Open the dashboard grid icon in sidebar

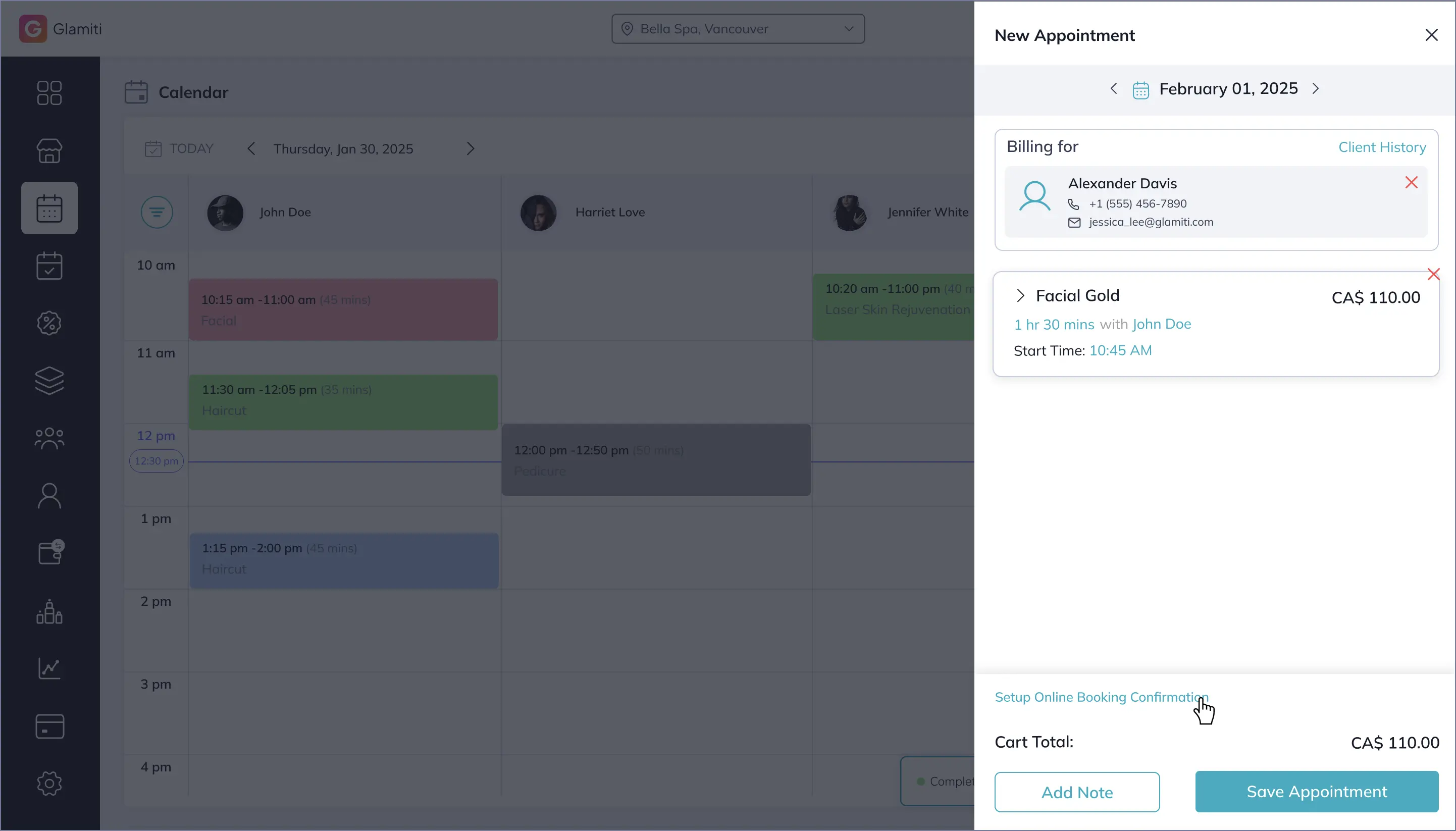[x=49, y=92]
